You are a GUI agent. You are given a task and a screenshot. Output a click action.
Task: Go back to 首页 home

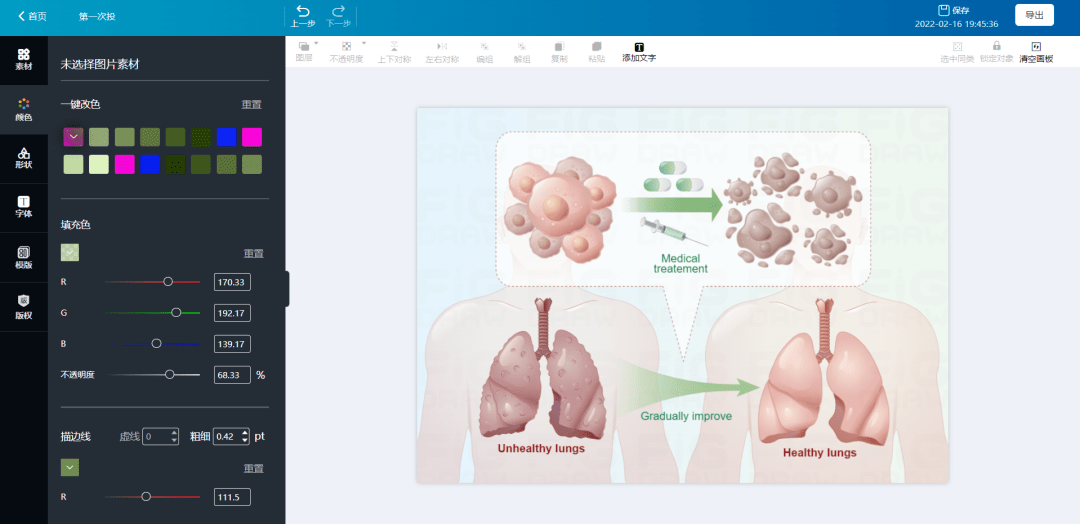[32, 16]
